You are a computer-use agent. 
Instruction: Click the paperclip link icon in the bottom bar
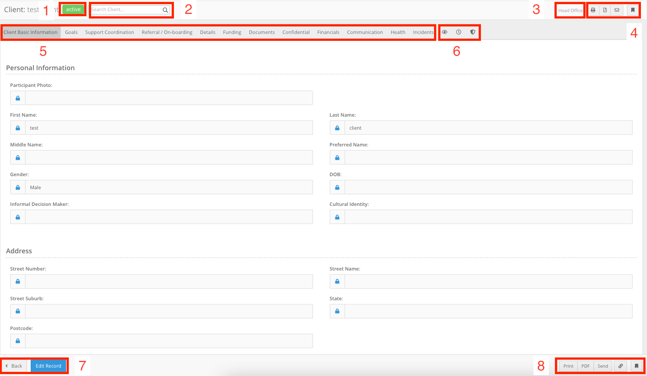(621, 366)
